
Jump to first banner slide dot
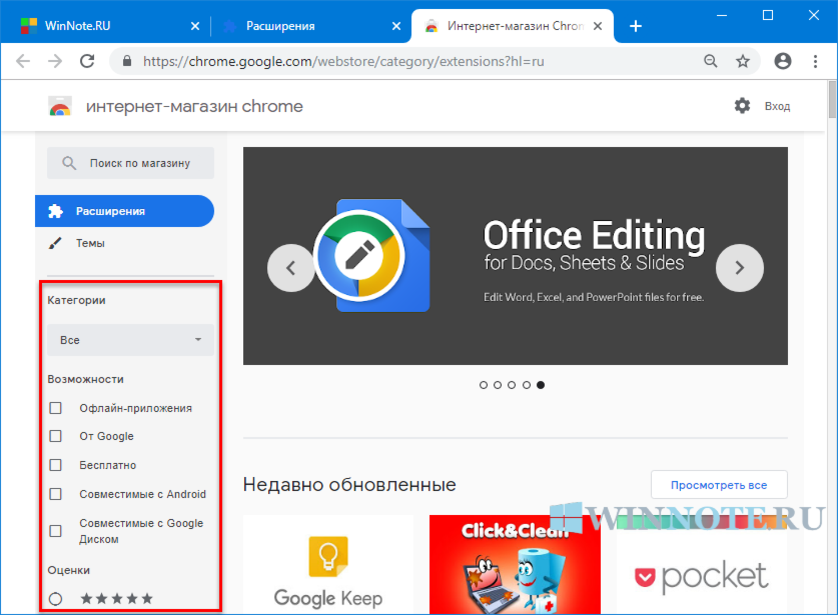(x=483, y=385)
